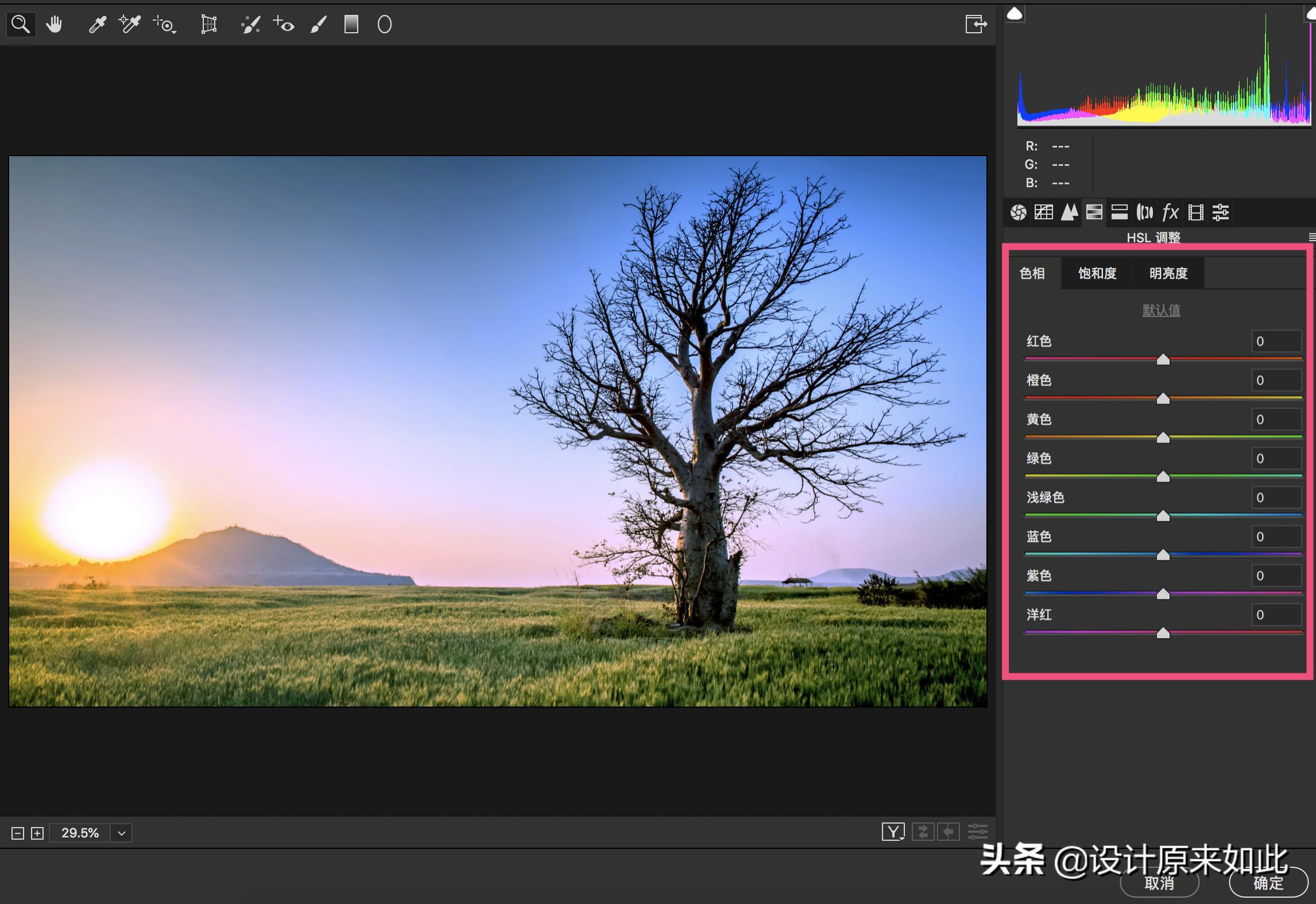Viewport: 1316px width, 904px height.
Task: Select the Adjustment Brush tool
Action: coord(319,24)
